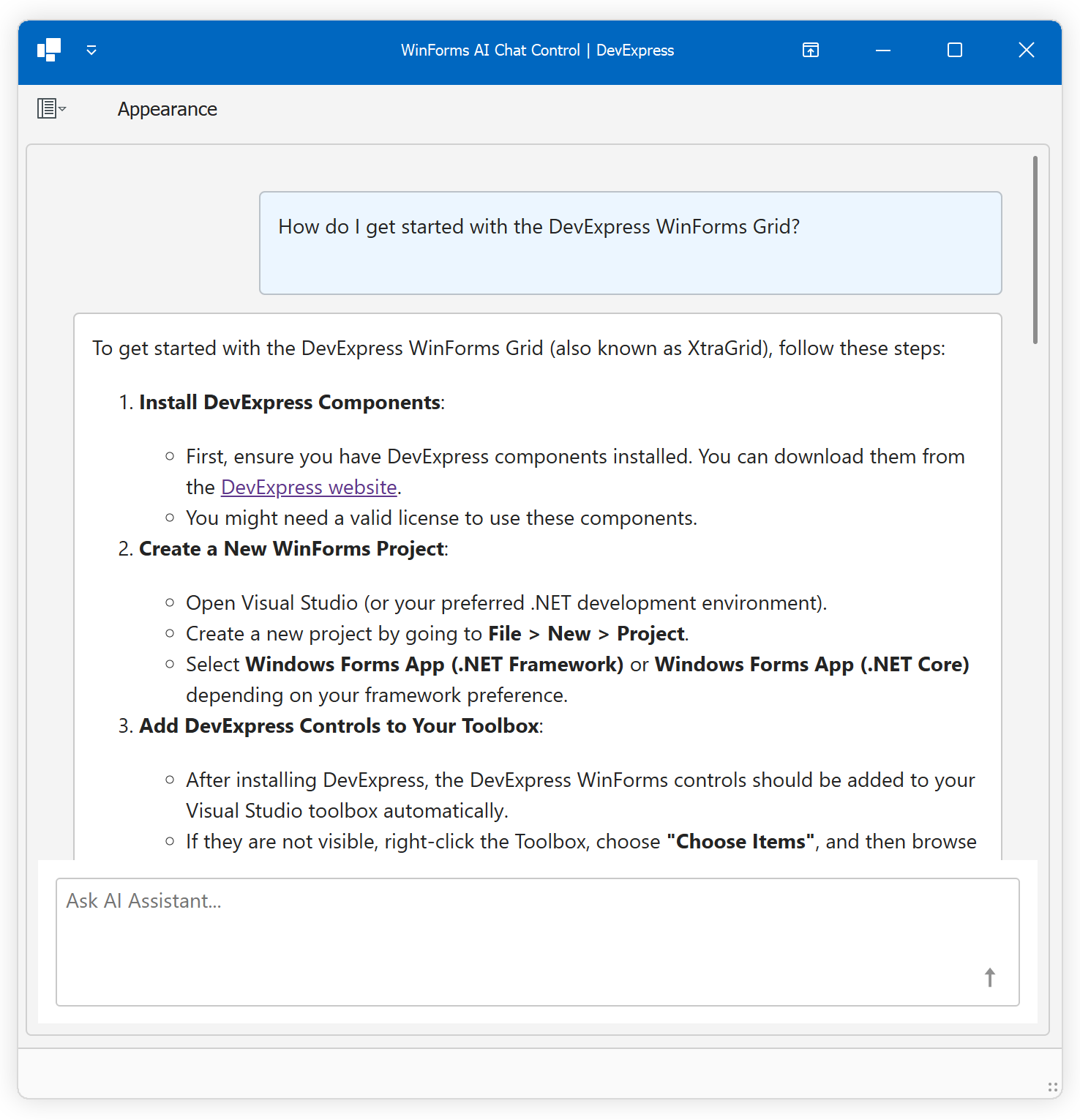The width and height of the screenshot is (1080, 1120).
Task: Open the Appearance menu
Action: click(167, 109)
